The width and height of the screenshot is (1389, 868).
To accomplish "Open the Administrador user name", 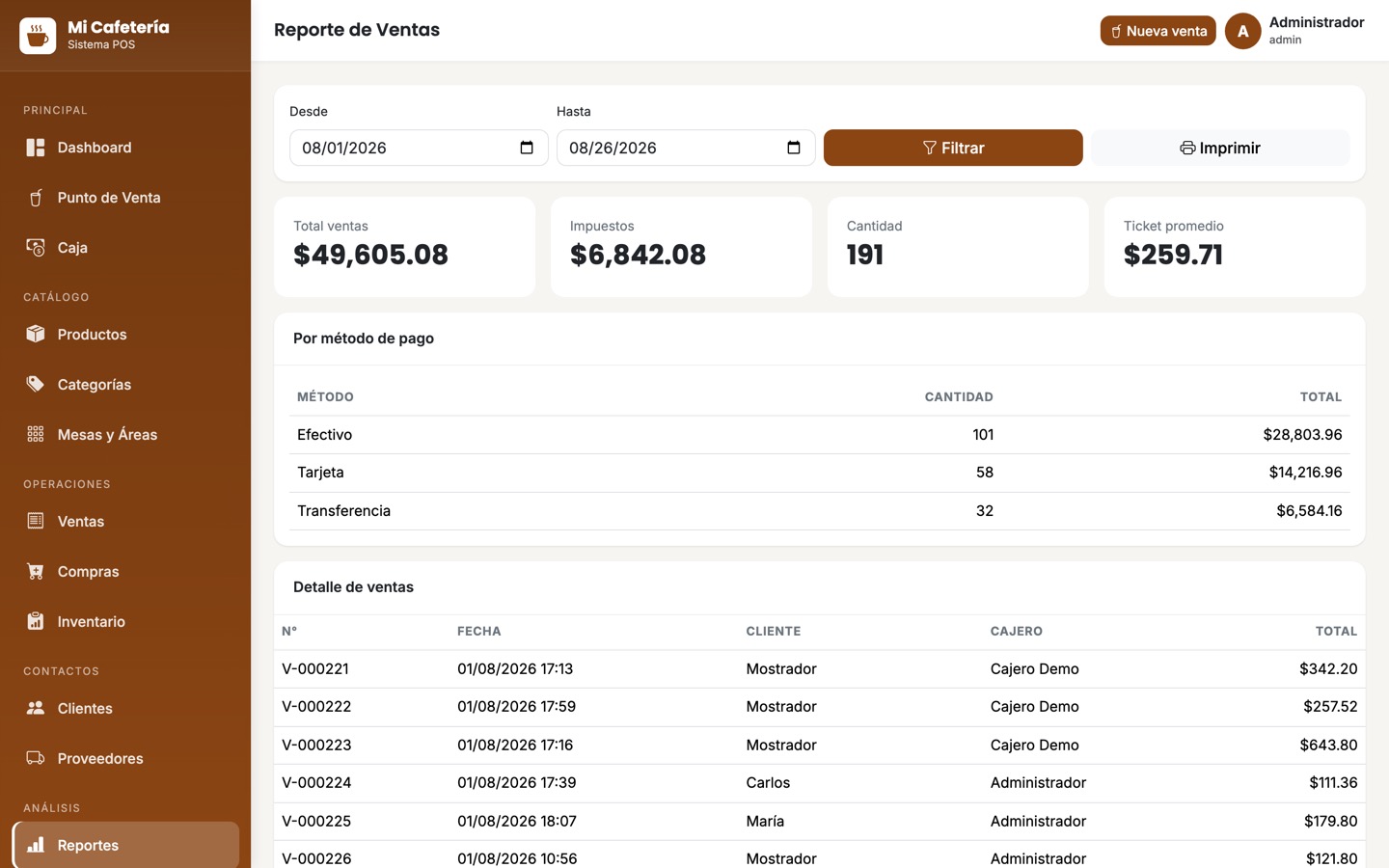I will click(x=1317, y=22).
